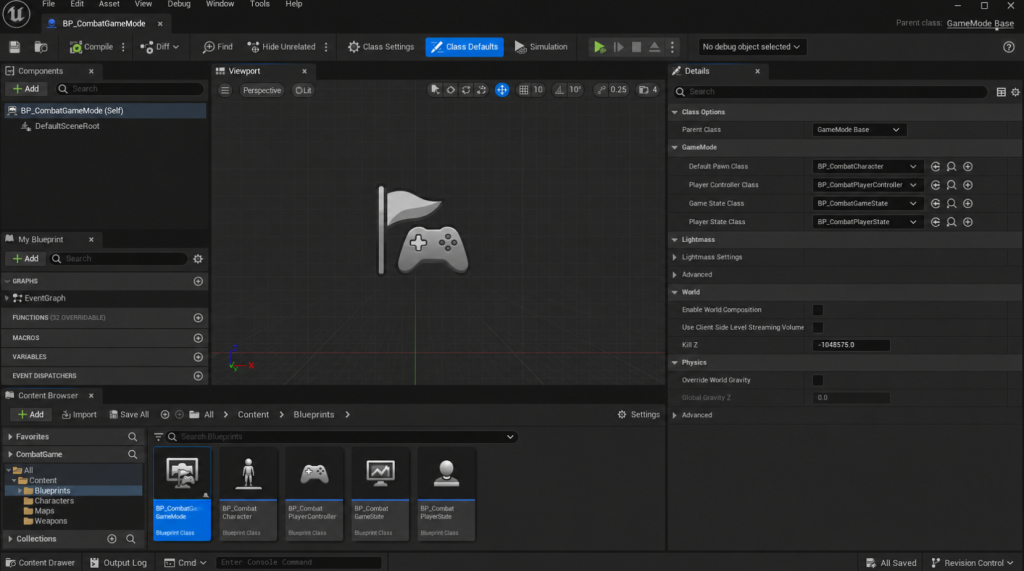Open the debug object selector dropdown
The width and height of the screenshot is (1024, 571).
pyautogui.click(x=751, y=47)
